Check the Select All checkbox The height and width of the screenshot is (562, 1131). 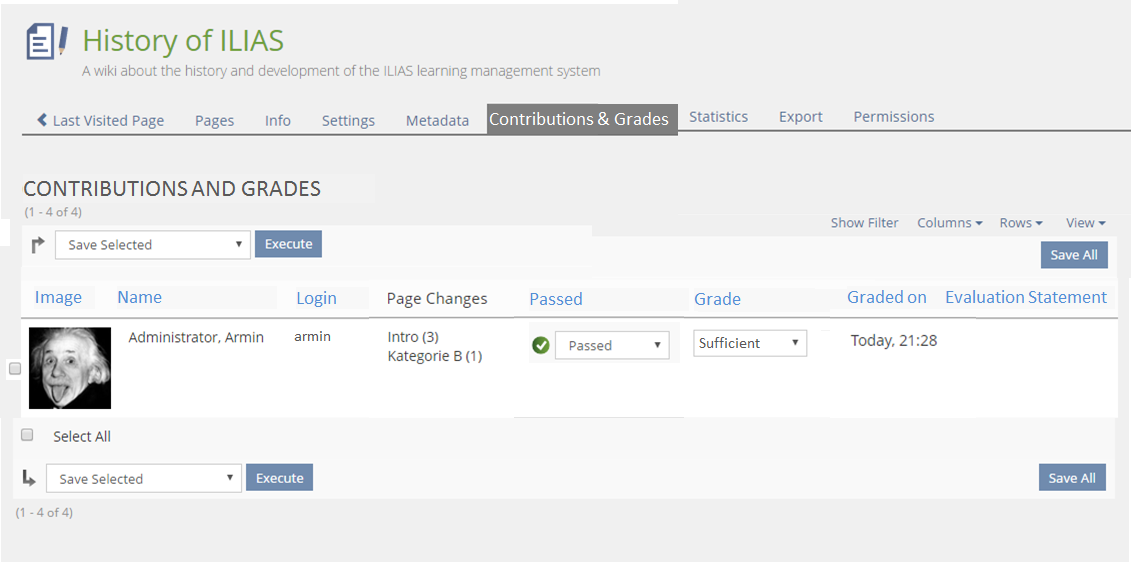click(x=28, y=435)
